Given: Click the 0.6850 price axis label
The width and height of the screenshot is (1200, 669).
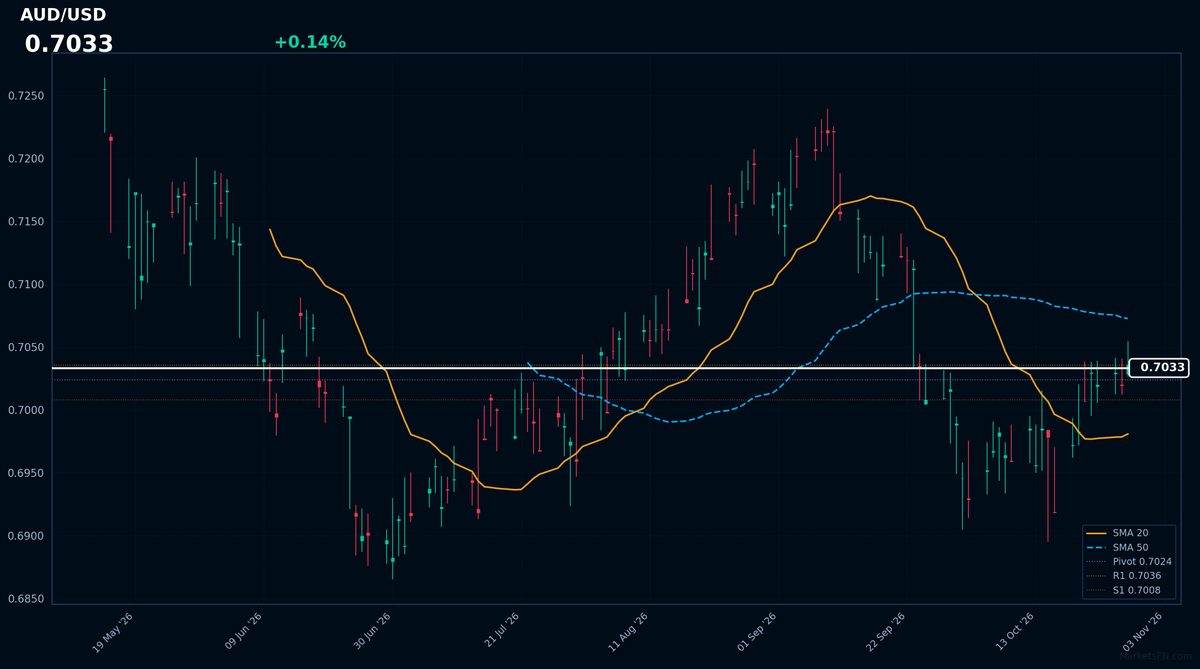Looking at the screenshot, I should point(26,600).
